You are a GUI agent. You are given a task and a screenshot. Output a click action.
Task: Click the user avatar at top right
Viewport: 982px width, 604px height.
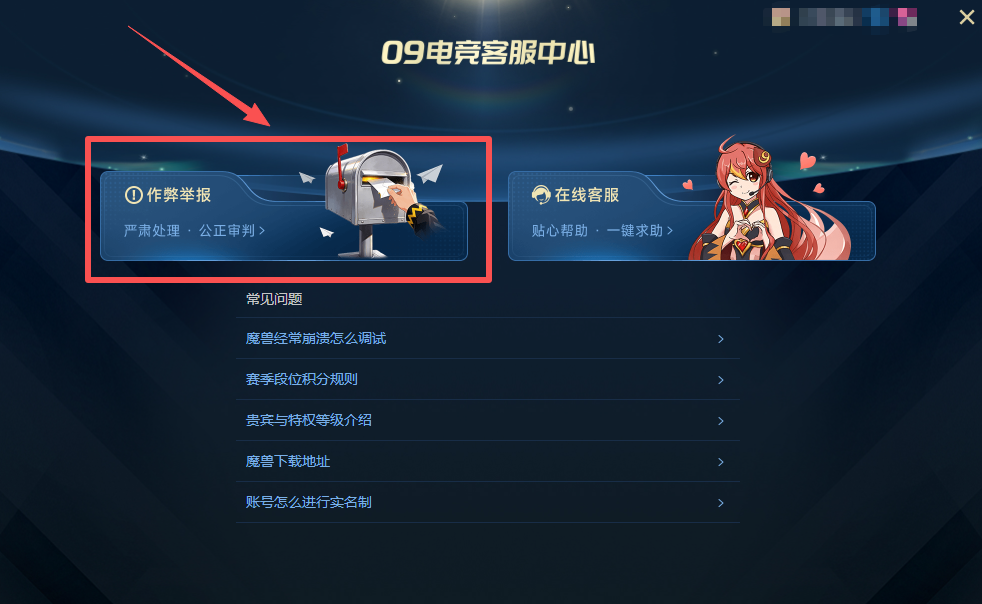pyautogui.click(x=780, y=17)
